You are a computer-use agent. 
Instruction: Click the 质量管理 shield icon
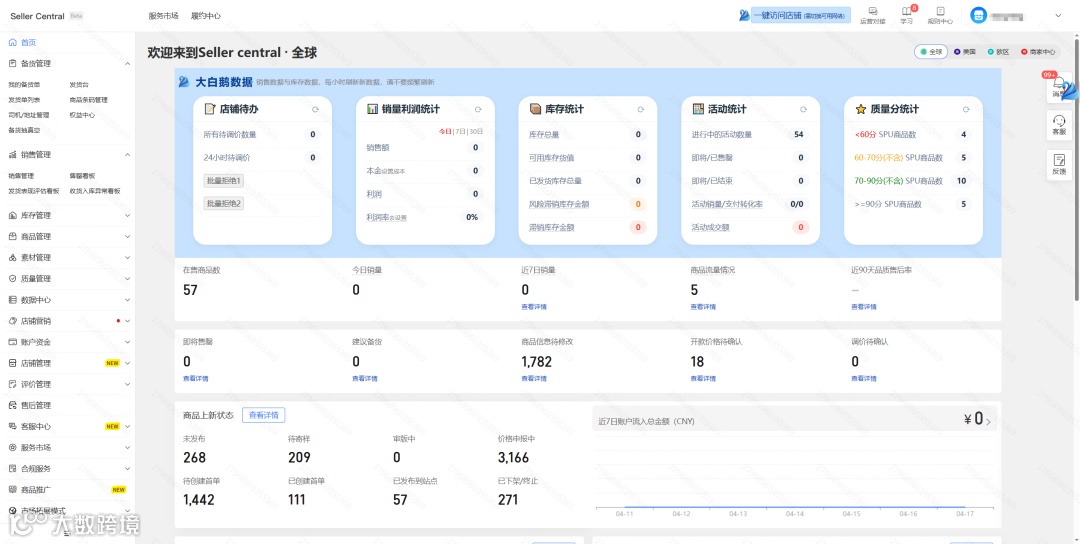point(12,279)
